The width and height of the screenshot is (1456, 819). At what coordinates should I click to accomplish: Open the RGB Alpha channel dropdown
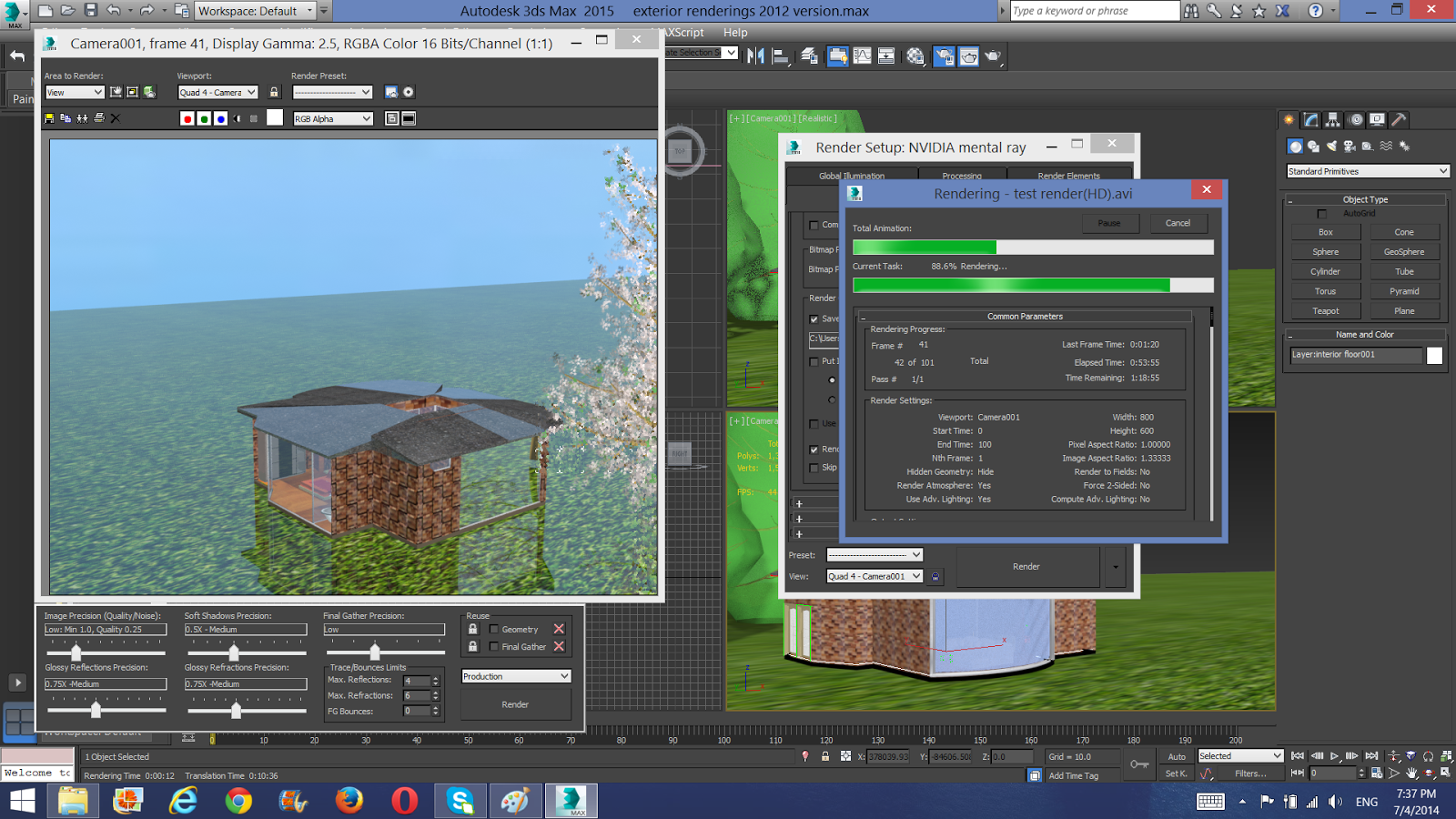click(333, 118)
